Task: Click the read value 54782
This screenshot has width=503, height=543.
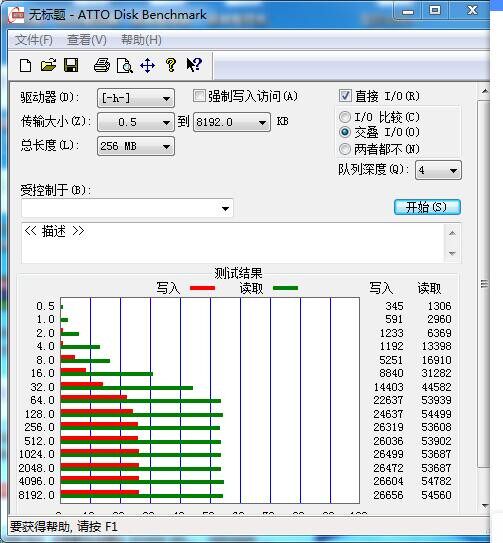Action: (x=436, y=481)
